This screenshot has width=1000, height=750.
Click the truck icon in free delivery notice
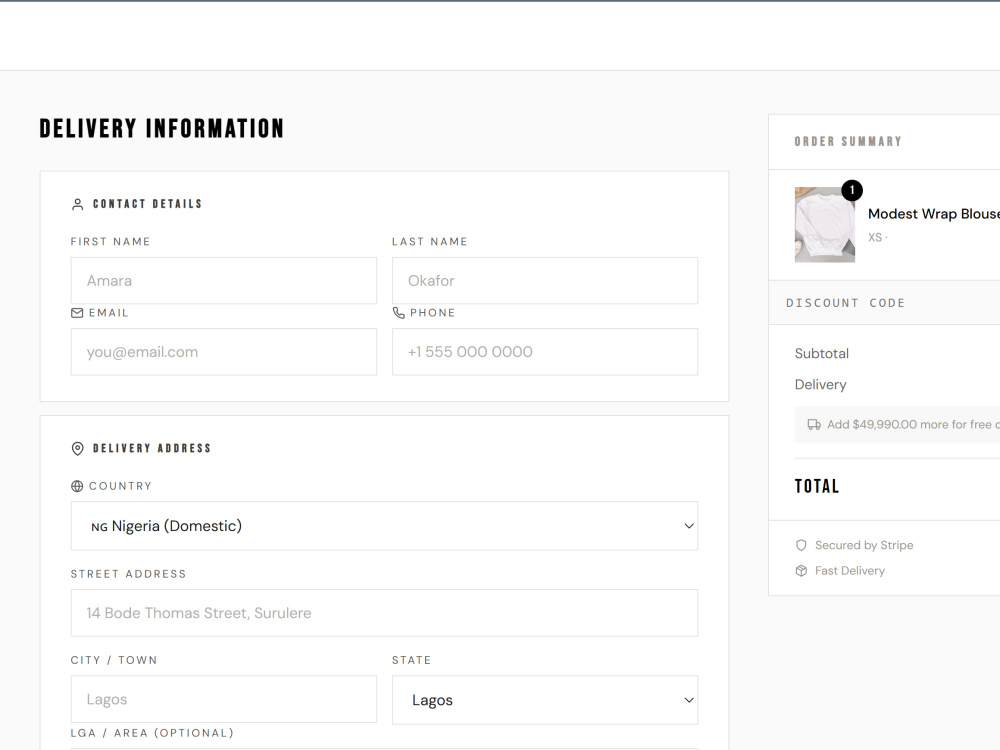pyautogui.click(x=814, y=425)
